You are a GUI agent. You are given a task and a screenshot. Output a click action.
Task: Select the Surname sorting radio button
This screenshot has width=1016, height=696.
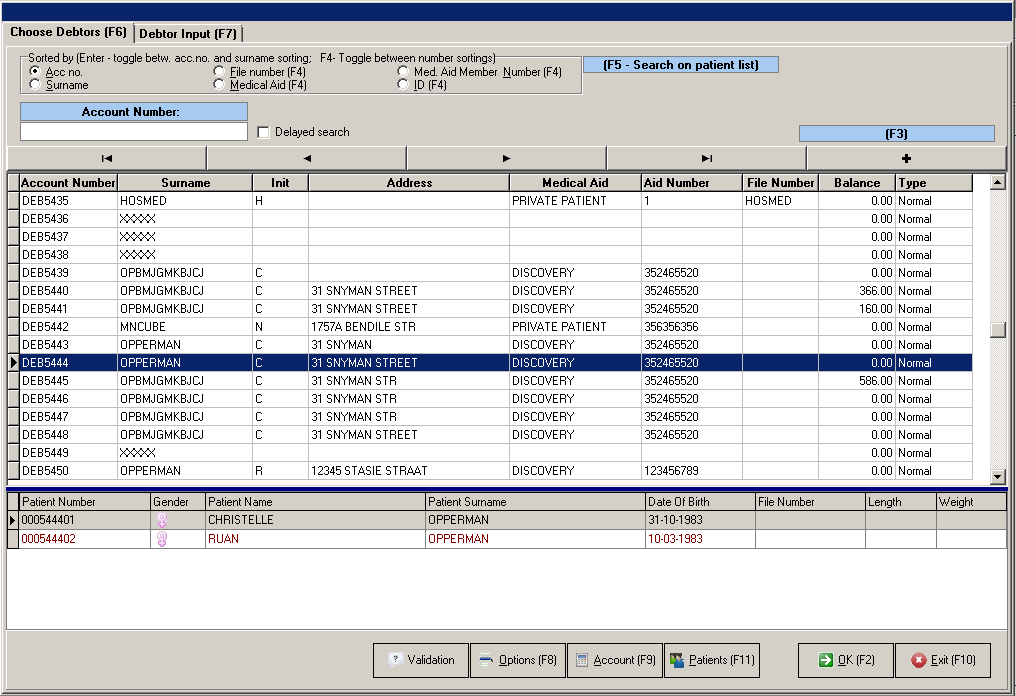coord(35,85)
